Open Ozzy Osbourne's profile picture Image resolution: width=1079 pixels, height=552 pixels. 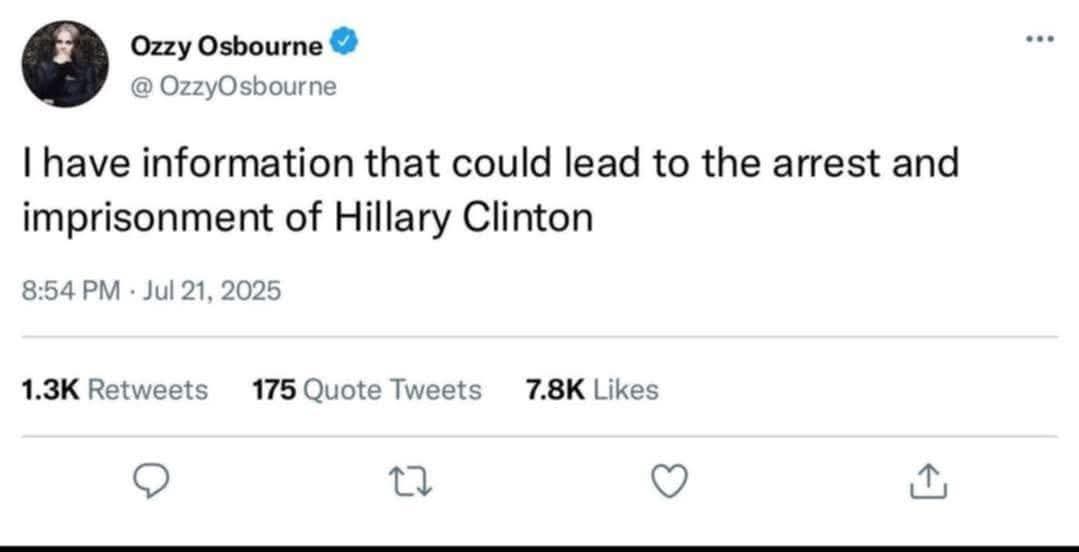pyautogui.click(x=66, y=64)
